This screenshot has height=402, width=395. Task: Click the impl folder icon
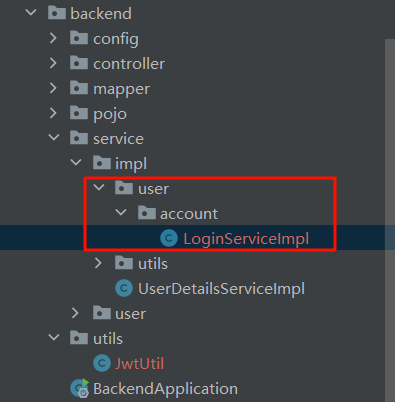point(102,163)
